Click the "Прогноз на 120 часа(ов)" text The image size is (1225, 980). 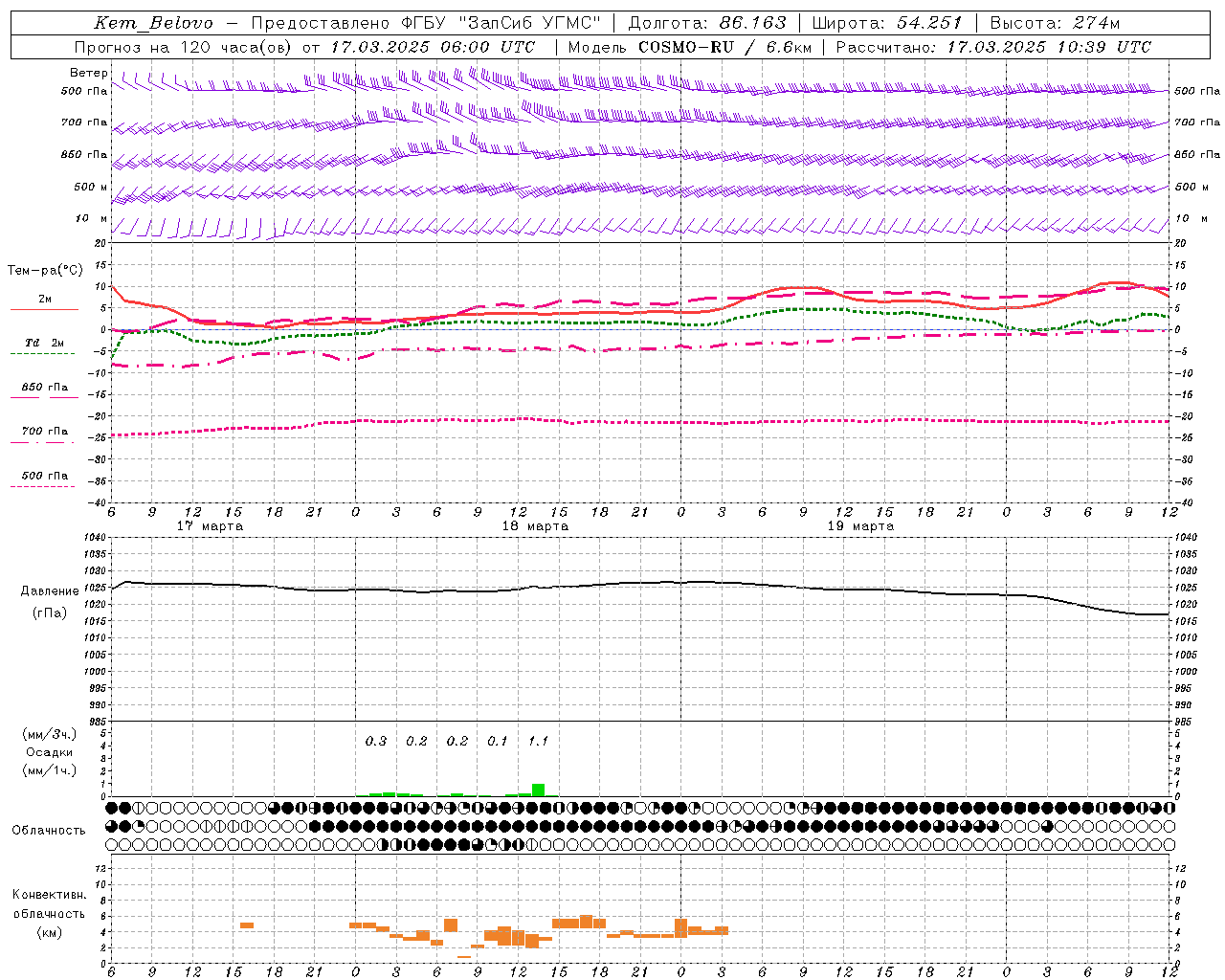tap(185, 47)
